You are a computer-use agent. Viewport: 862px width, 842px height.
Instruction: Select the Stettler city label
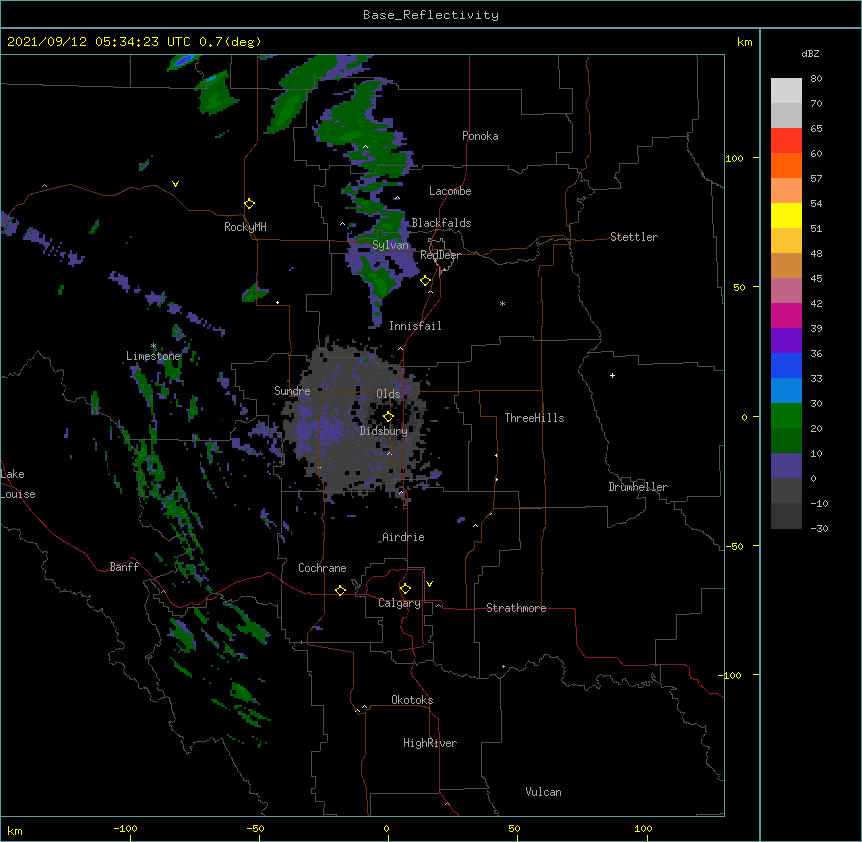(x=634, y=237)
